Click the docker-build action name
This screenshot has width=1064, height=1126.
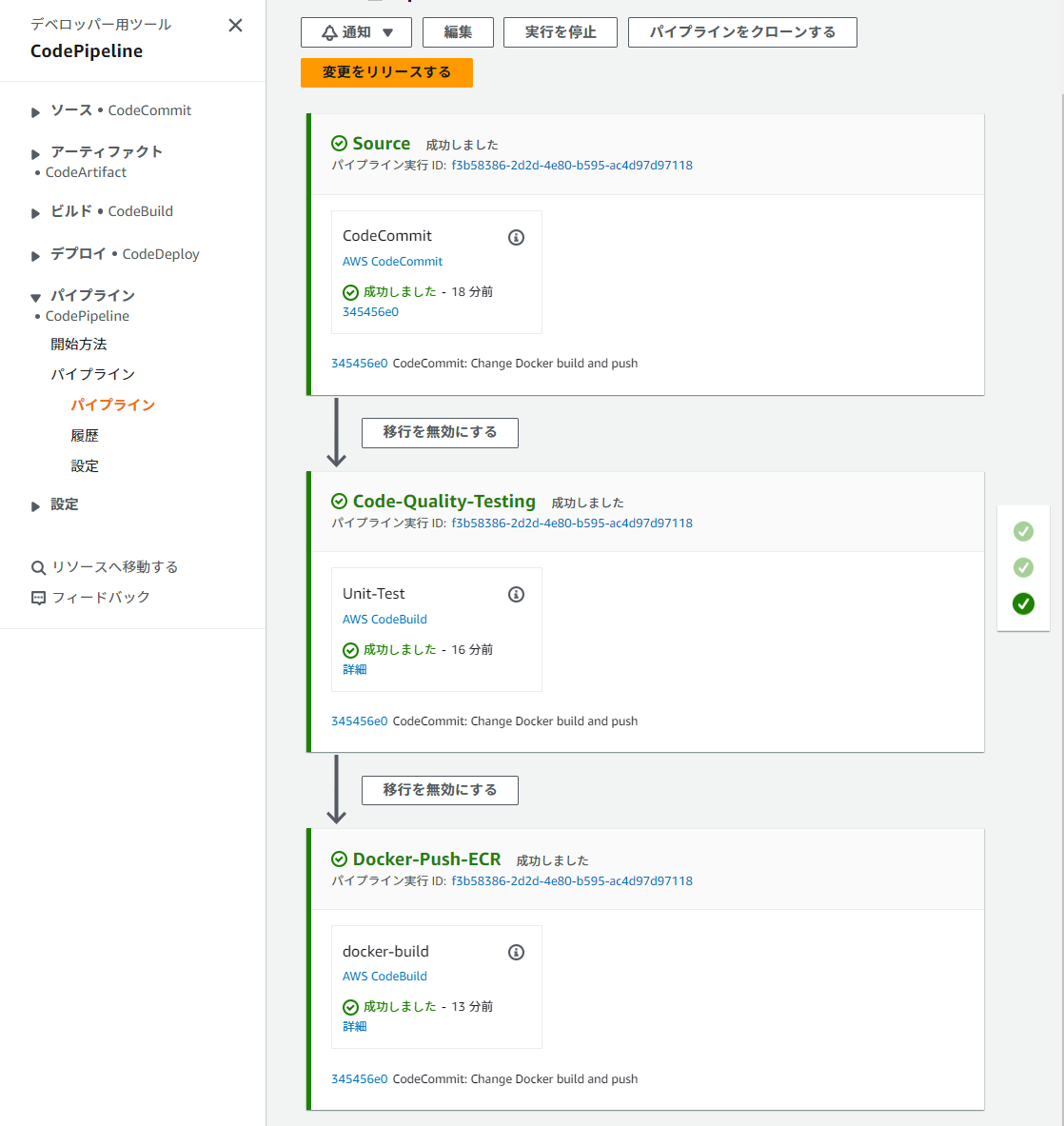pyautogui.click(x=385, y=952)
